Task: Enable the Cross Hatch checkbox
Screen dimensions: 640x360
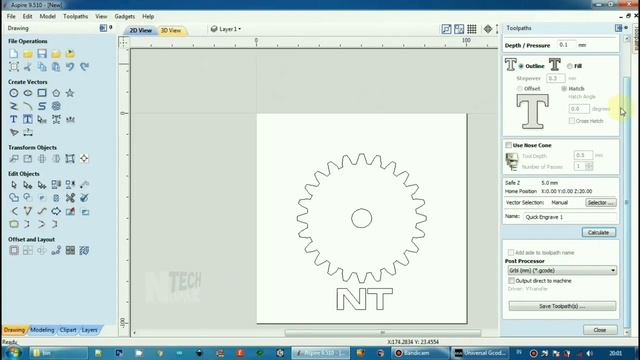Action: point(572,121)
